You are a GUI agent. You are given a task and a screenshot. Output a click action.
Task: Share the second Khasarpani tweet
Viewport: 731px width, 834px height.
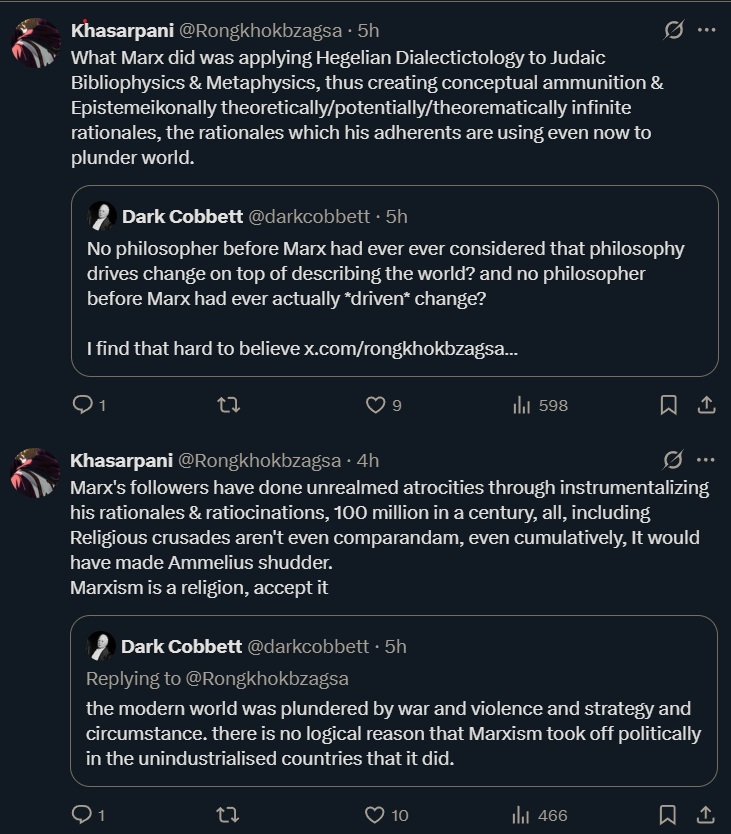tap(705, 815)
